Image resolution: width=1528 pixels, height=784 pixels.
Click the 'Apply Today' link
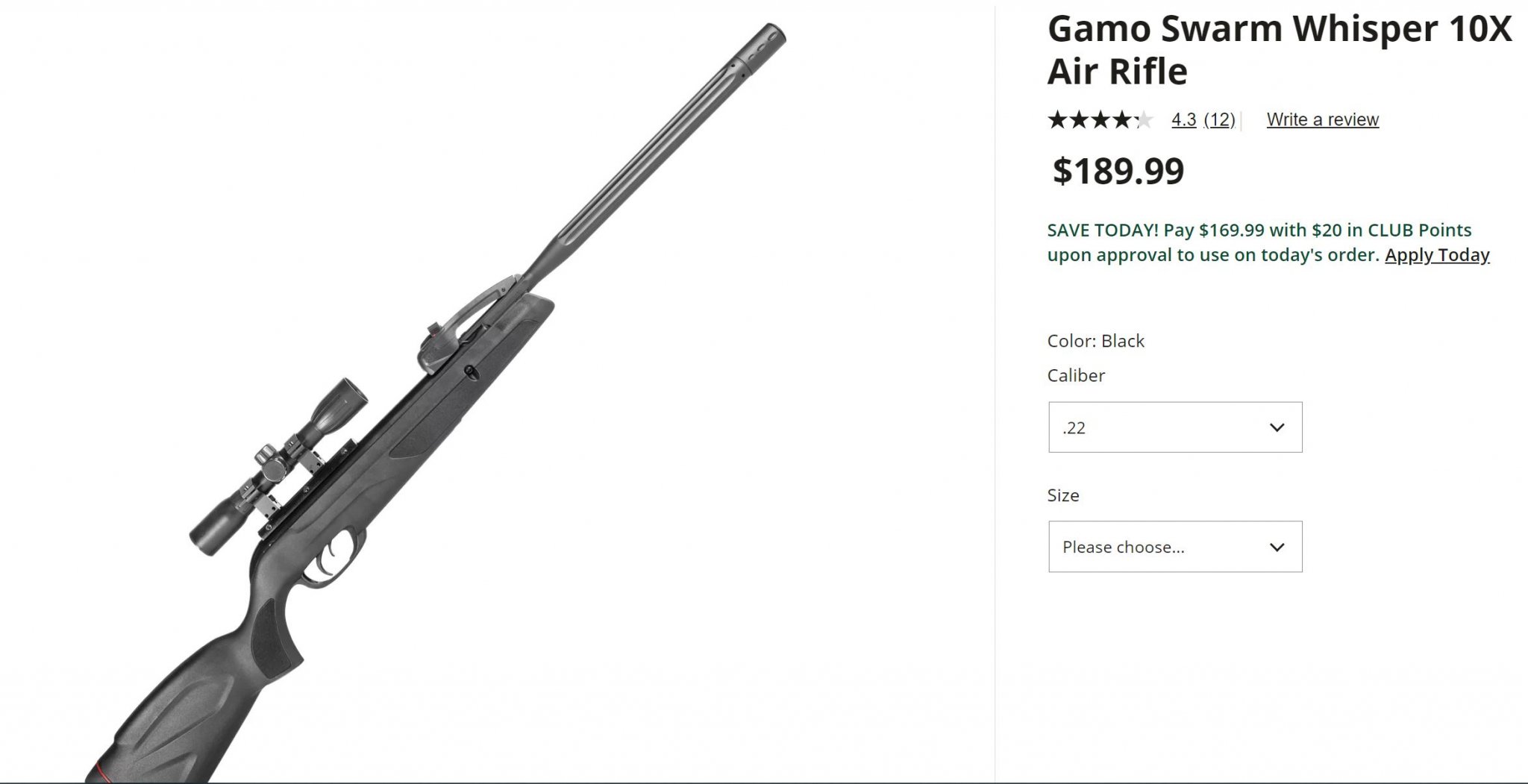(1436, 255)
